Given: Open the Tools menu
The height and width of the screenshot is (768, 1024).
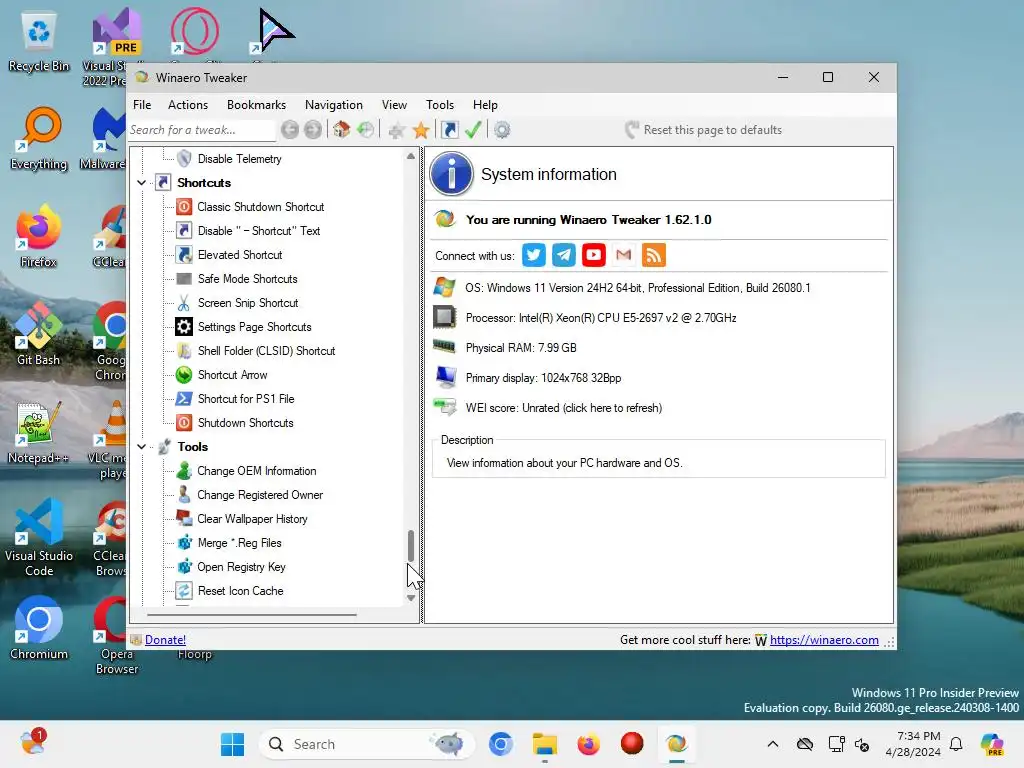Looking at the screenshot, I should [440, 105].
